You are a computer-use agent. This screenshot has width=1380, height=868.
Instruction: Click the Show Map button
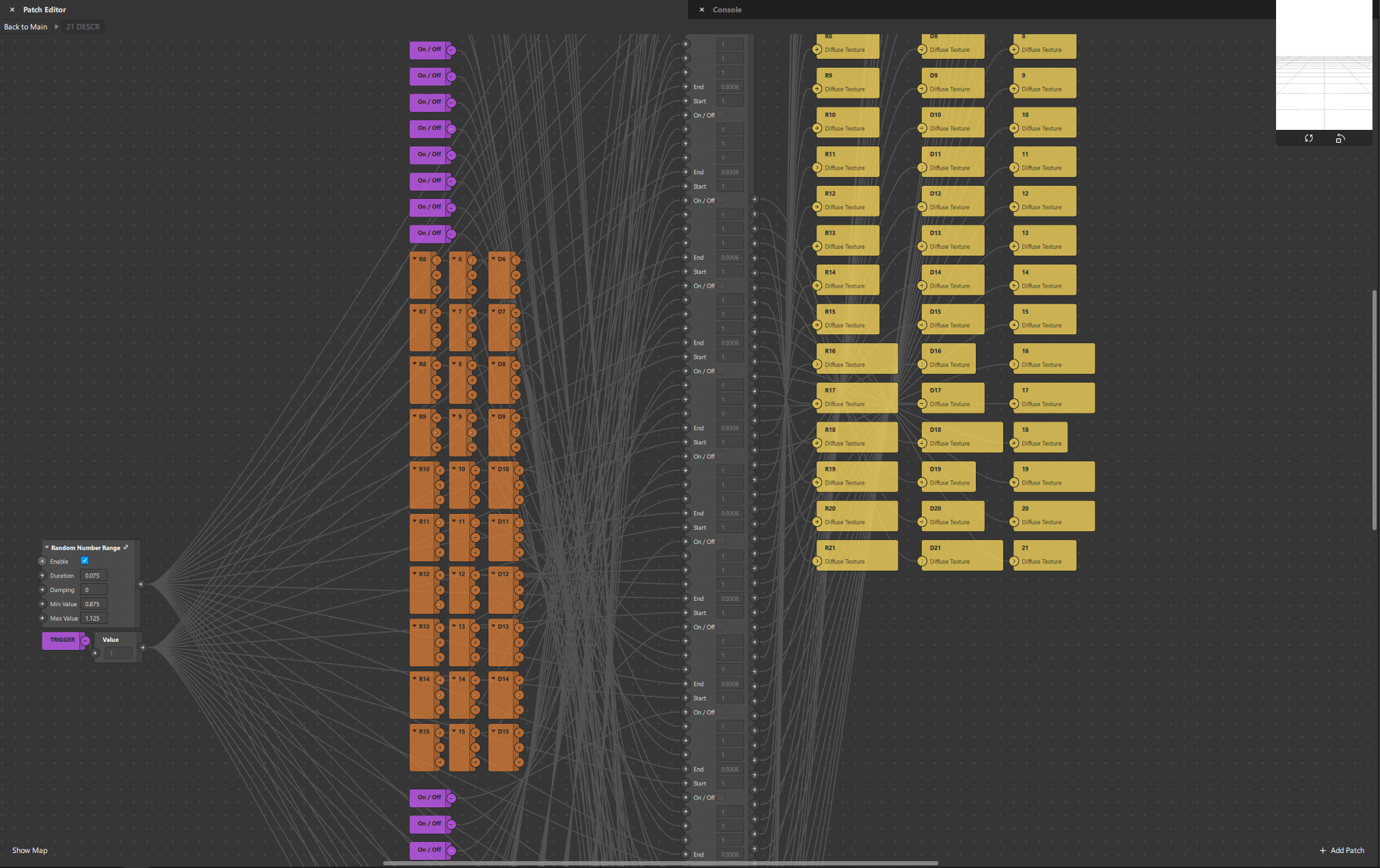[x=30, y=850]
